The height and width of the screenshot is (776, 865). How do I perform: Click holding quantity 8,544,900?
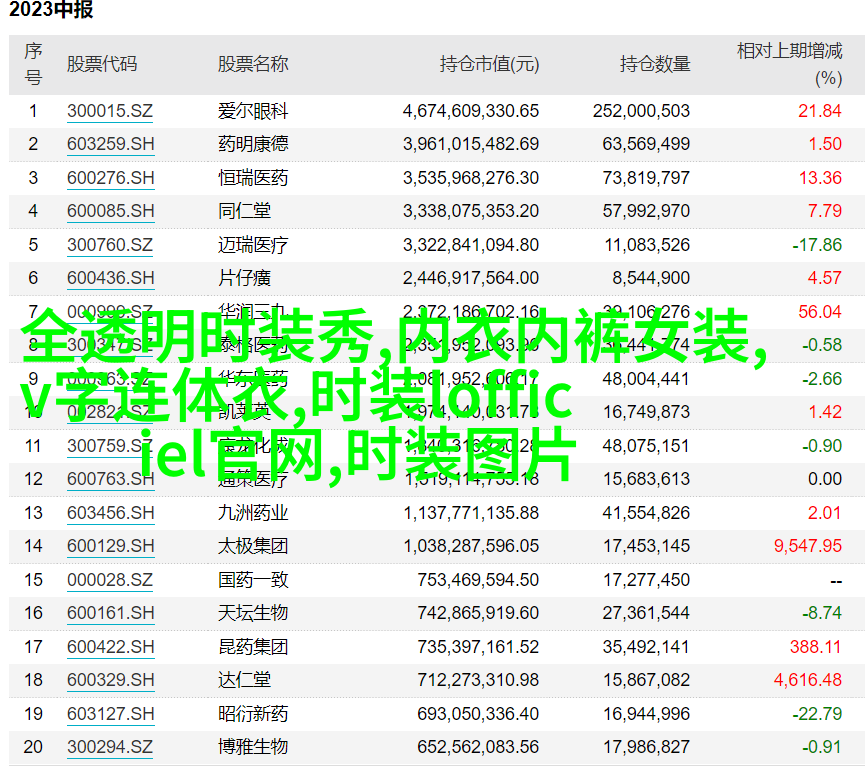click(x=651, y=278)
